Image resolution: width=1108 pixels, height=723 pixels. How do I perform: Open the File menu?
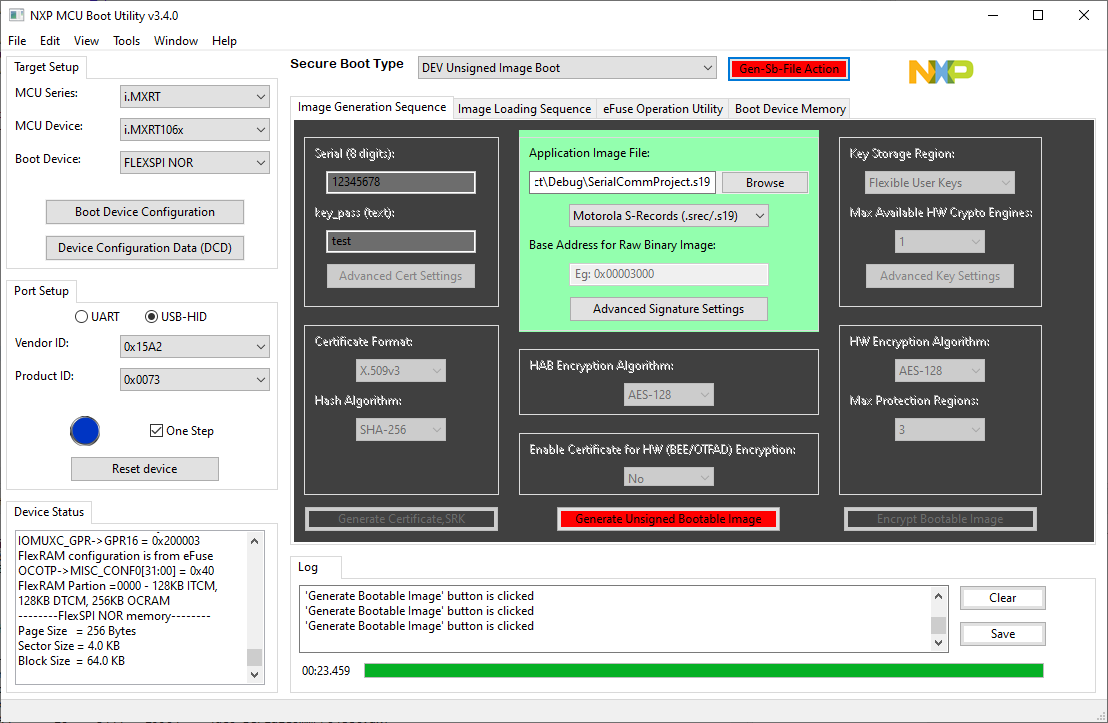(16, 41)
